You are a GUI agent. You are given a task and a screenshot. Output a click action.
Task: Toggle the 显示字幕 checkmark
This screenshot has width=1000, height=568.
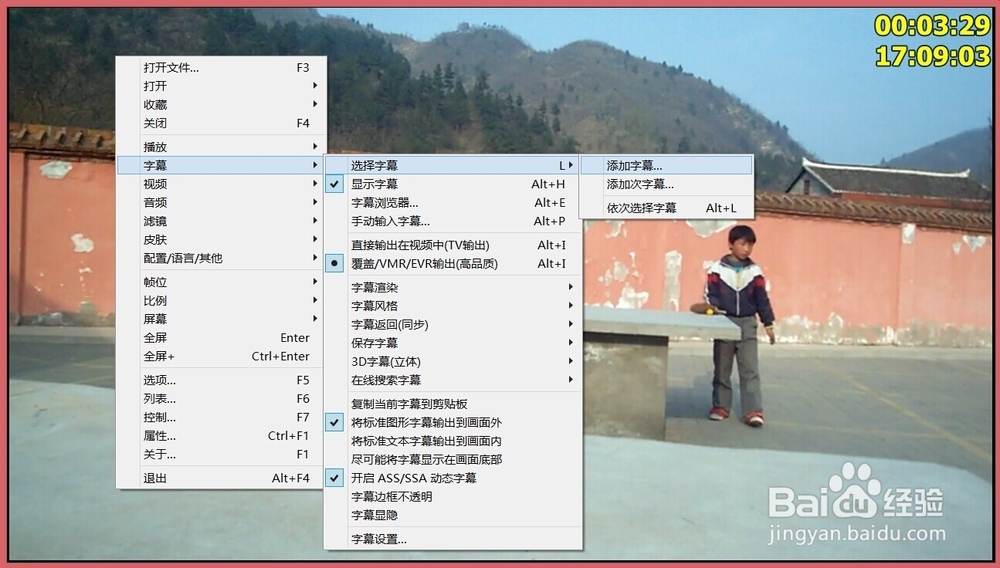pos(453,184)
